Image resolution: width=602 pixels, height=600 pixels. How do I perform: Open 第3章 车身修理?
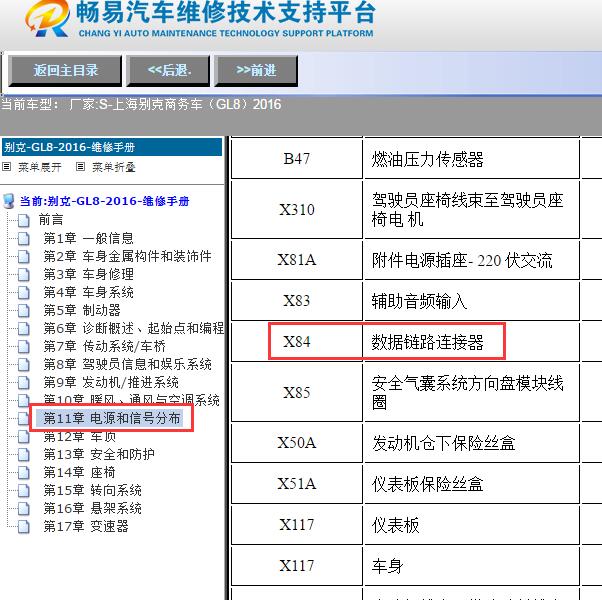pyautogui.click(x=88, y=274)
